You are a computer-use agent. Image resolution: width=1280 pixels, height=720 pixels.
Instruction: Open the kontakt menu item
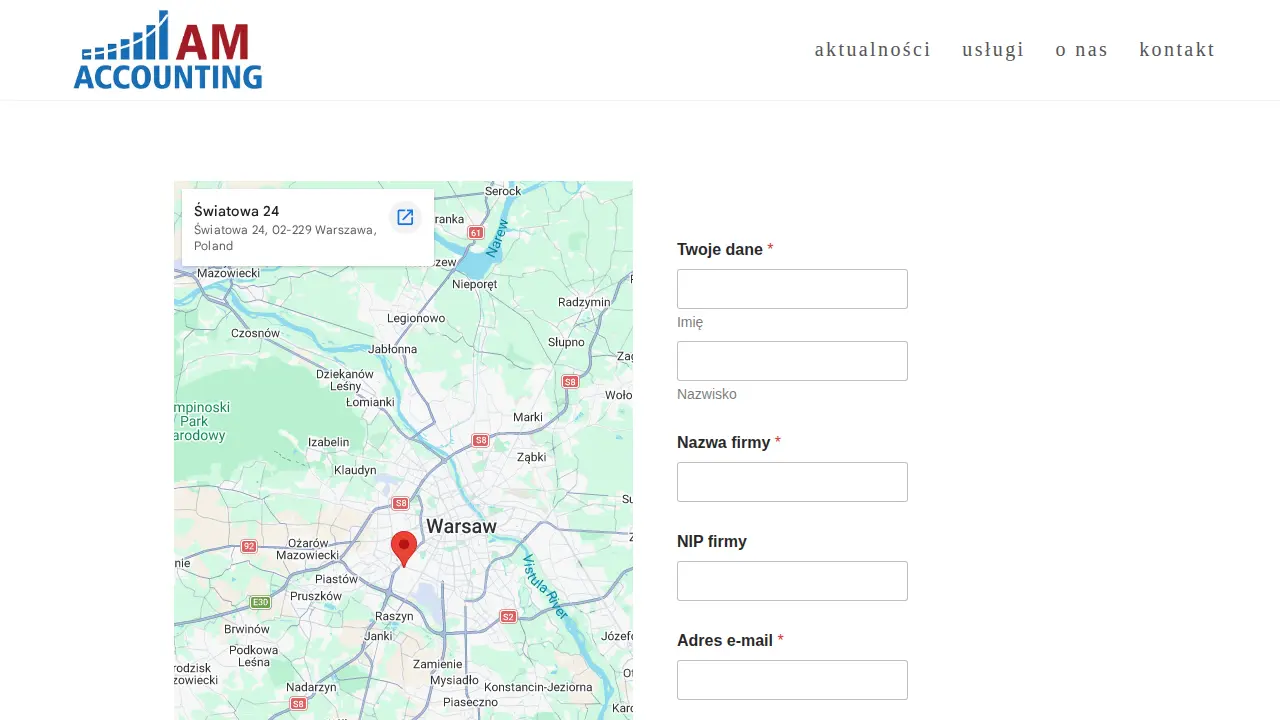(x=1177, y=50)
